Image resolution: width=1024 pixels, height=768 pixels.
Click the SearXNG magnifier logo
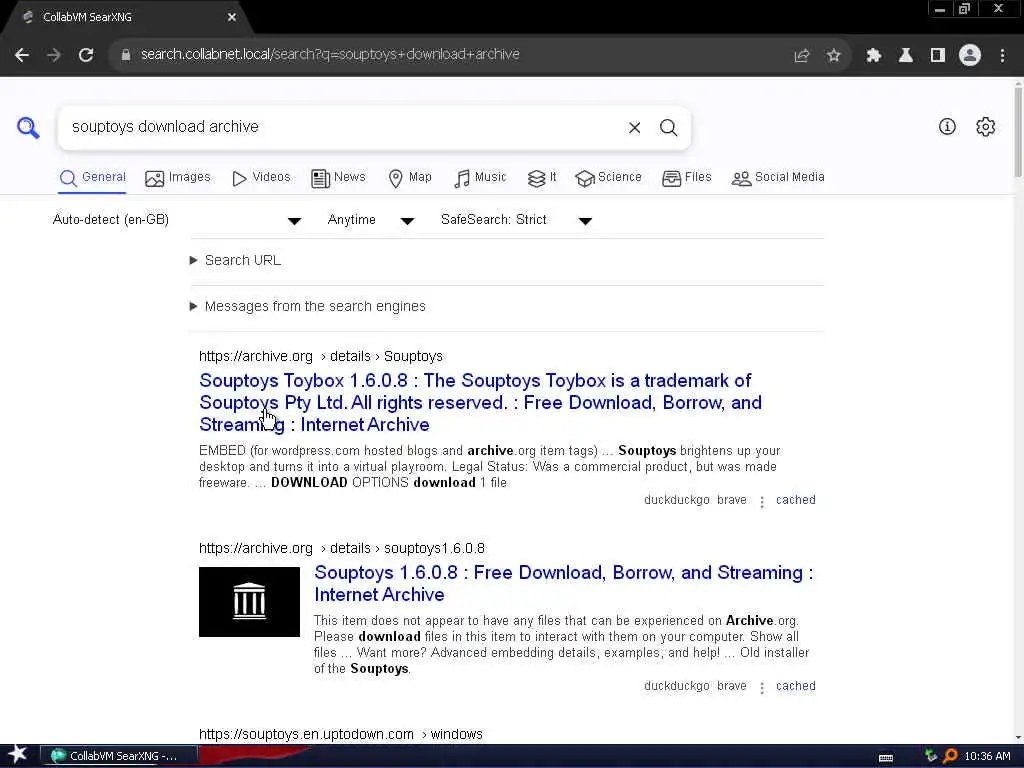tap(28, 127)
